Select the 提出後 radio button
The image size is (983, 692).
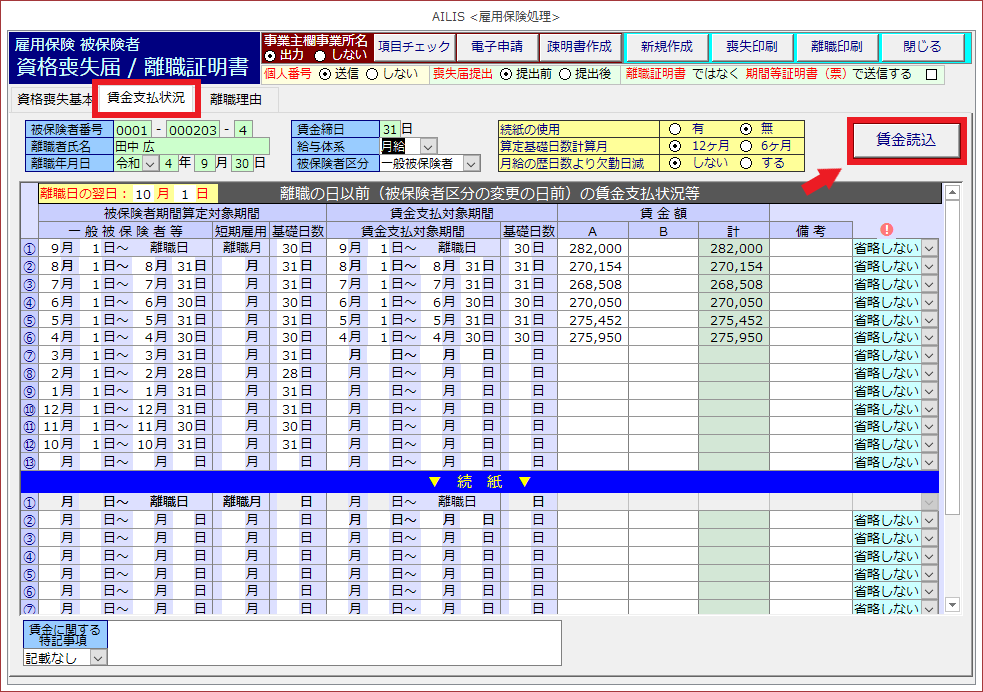pyautogui.click(x=565, y=74)
